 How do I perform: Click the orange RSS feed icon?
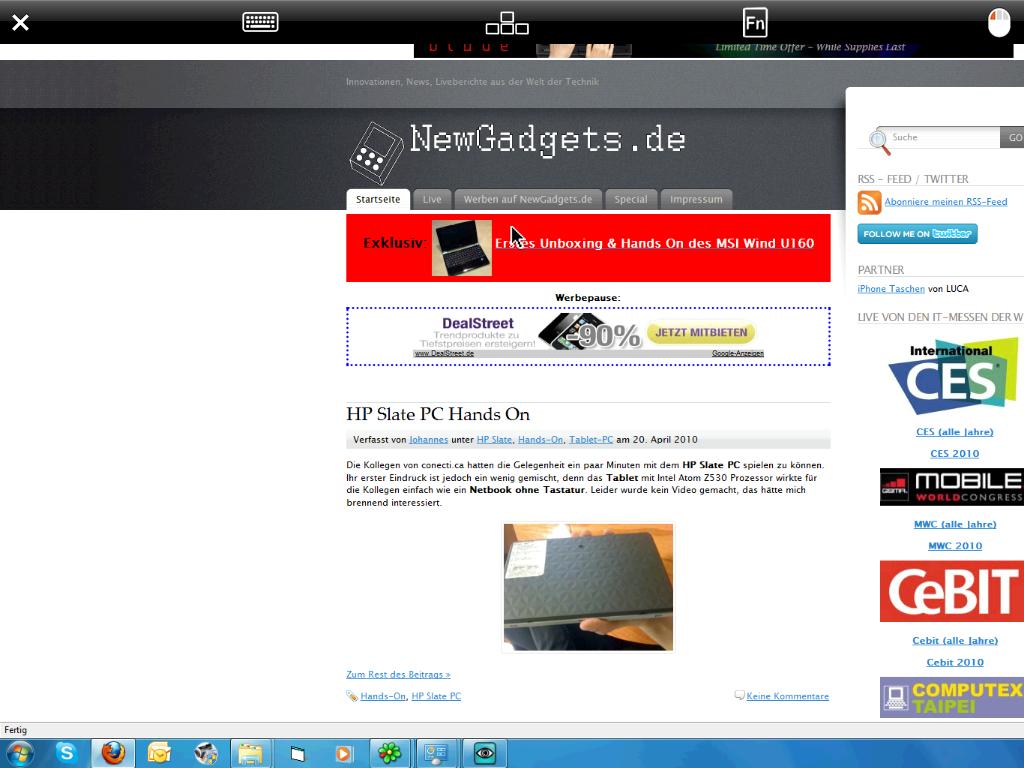click(x=869, y=202)
